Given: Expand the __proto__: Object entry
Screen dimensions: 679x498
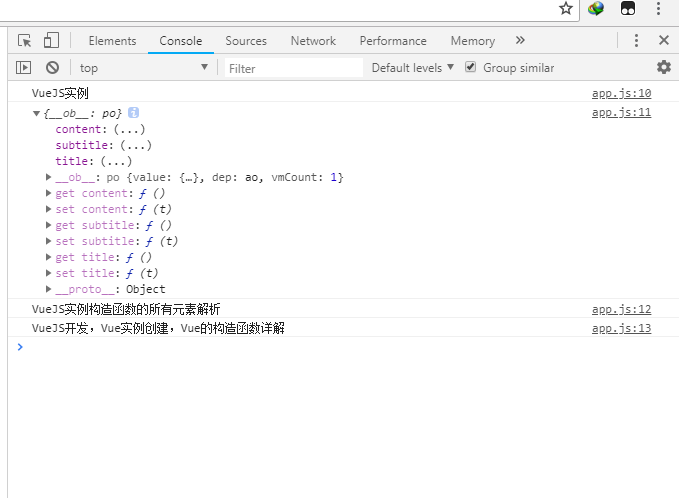Looking at the screenshot, I should [x=48, y=289].
